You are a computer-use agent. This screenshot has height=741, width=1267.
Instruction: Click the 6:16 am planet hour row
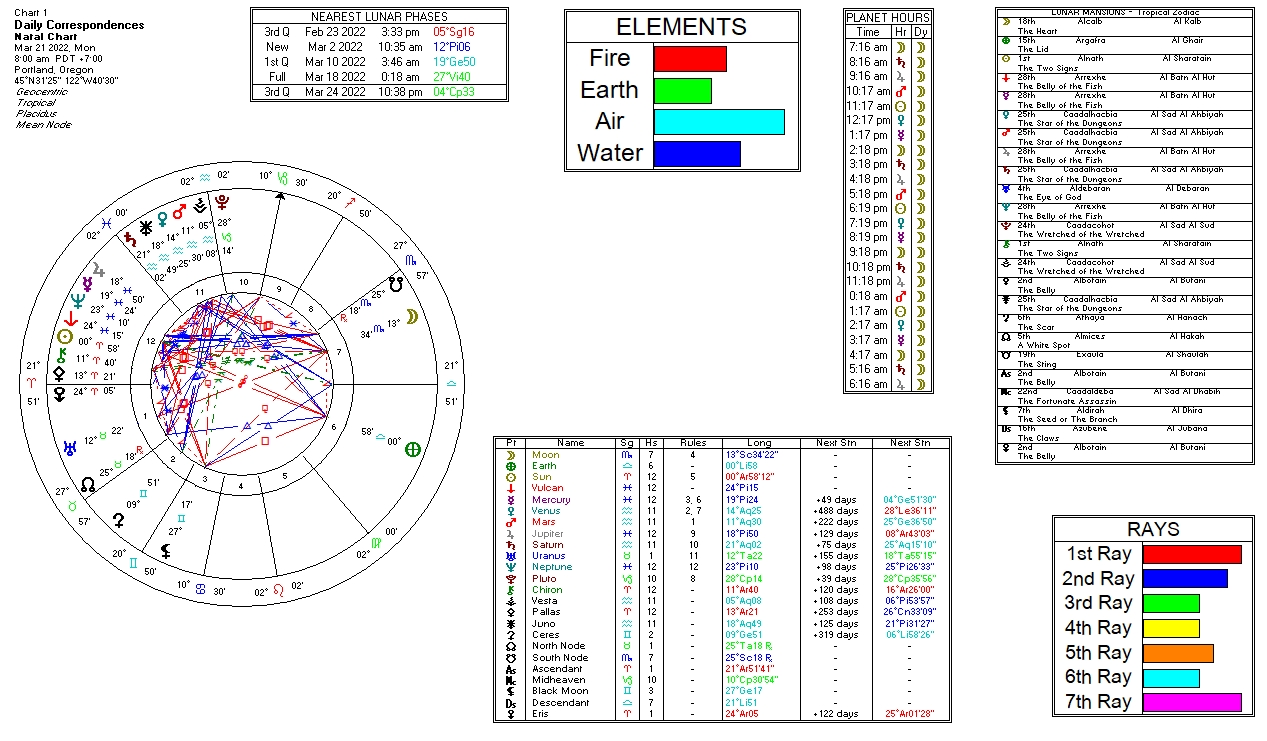tap(888, 384)
